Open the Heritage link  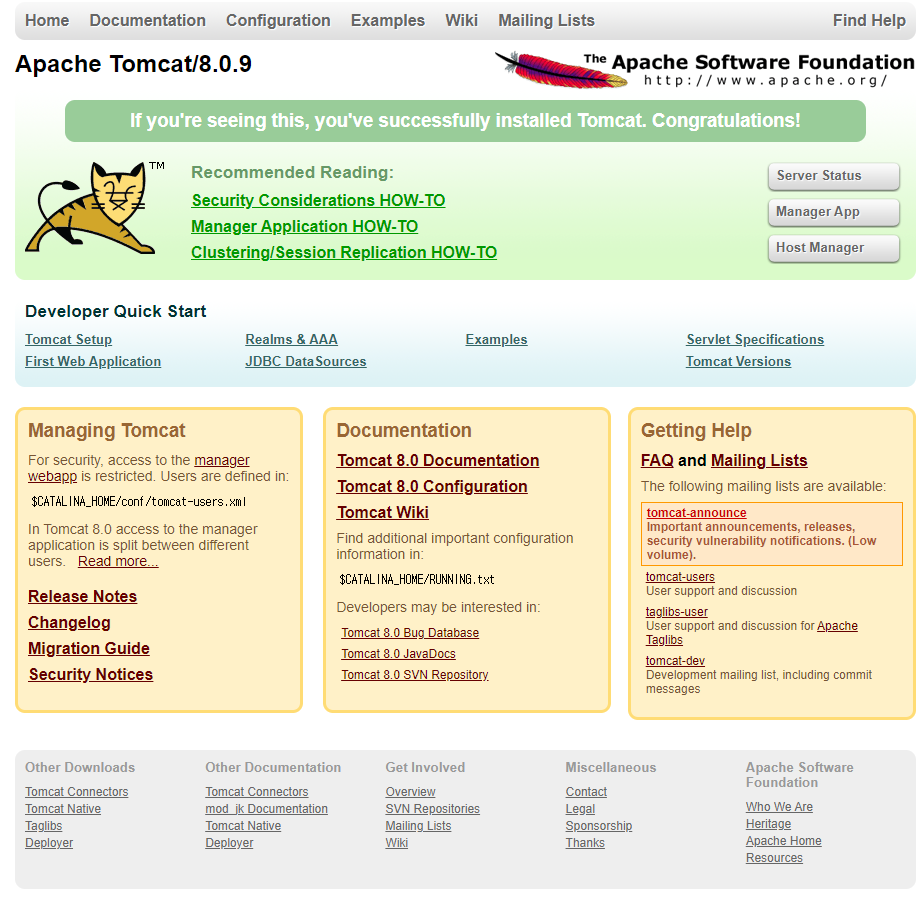click(x=768, y=824)
